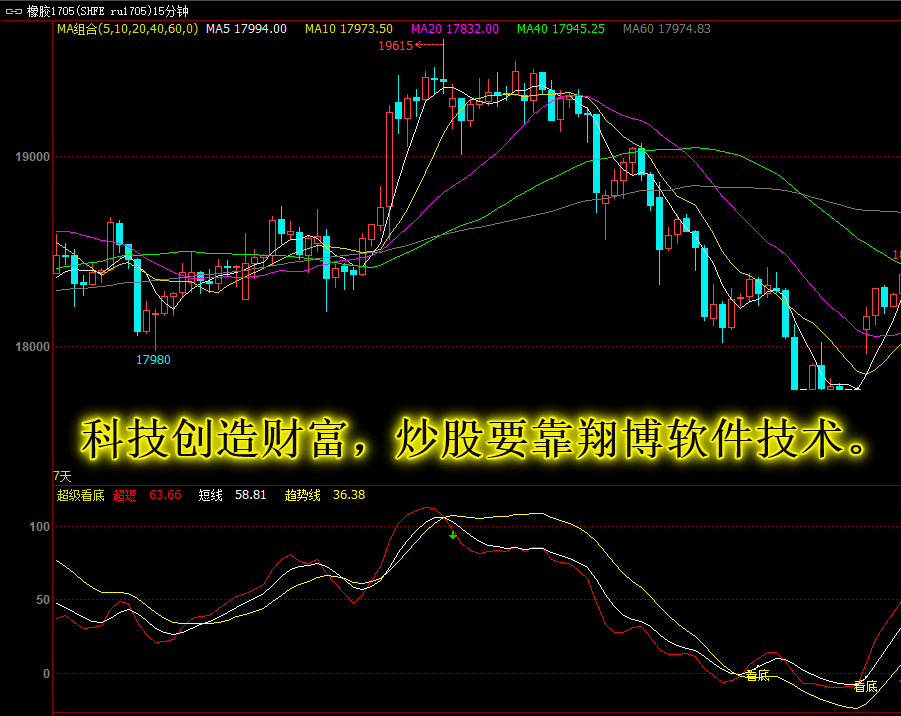
Task: Select the MA60 17974.83 value
Action: [667, 29]
